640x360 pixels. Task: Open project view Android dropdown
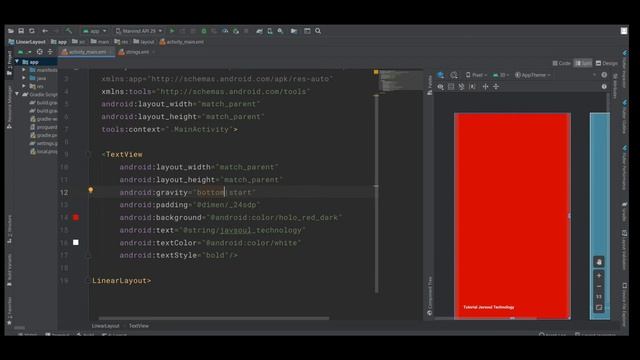pos(24,52)
